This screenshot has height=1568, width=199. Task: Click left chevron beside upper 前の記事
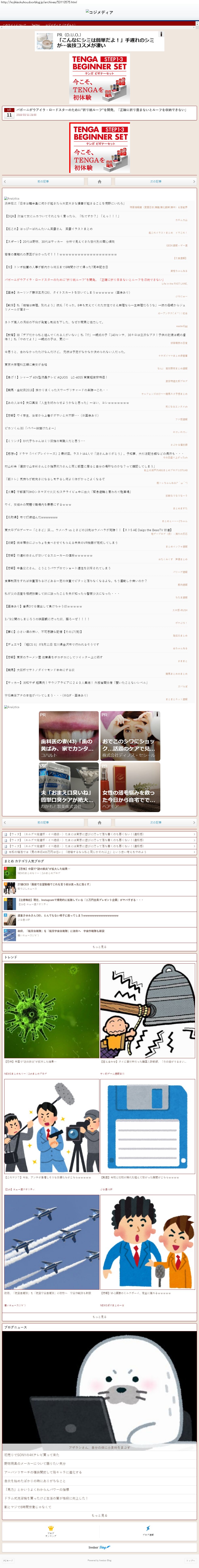[5, 181]
